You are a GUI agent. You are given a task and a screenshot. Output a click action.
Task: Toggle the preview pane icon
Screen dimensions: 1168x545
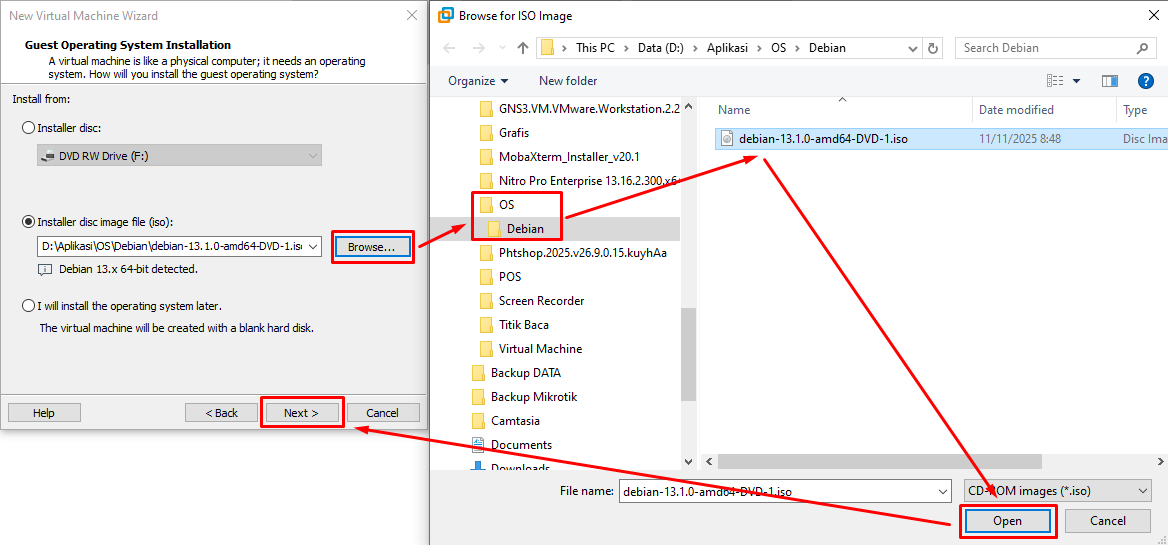pos(1109,81)
